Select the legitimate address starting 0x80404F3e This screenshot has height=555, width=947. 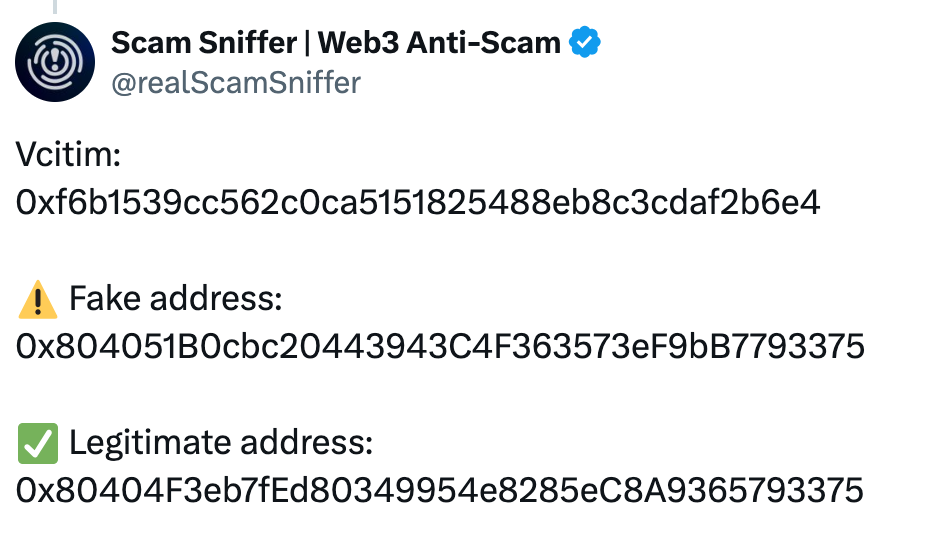(x=439, y=491)
